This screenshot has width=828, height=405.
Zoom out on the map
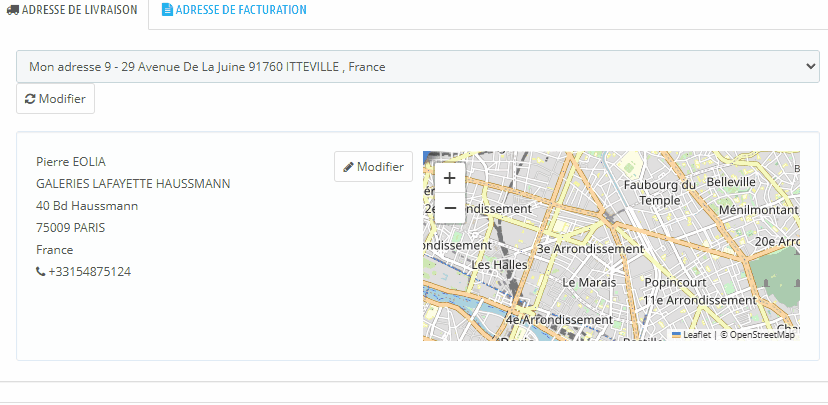[x=449, y=207]
